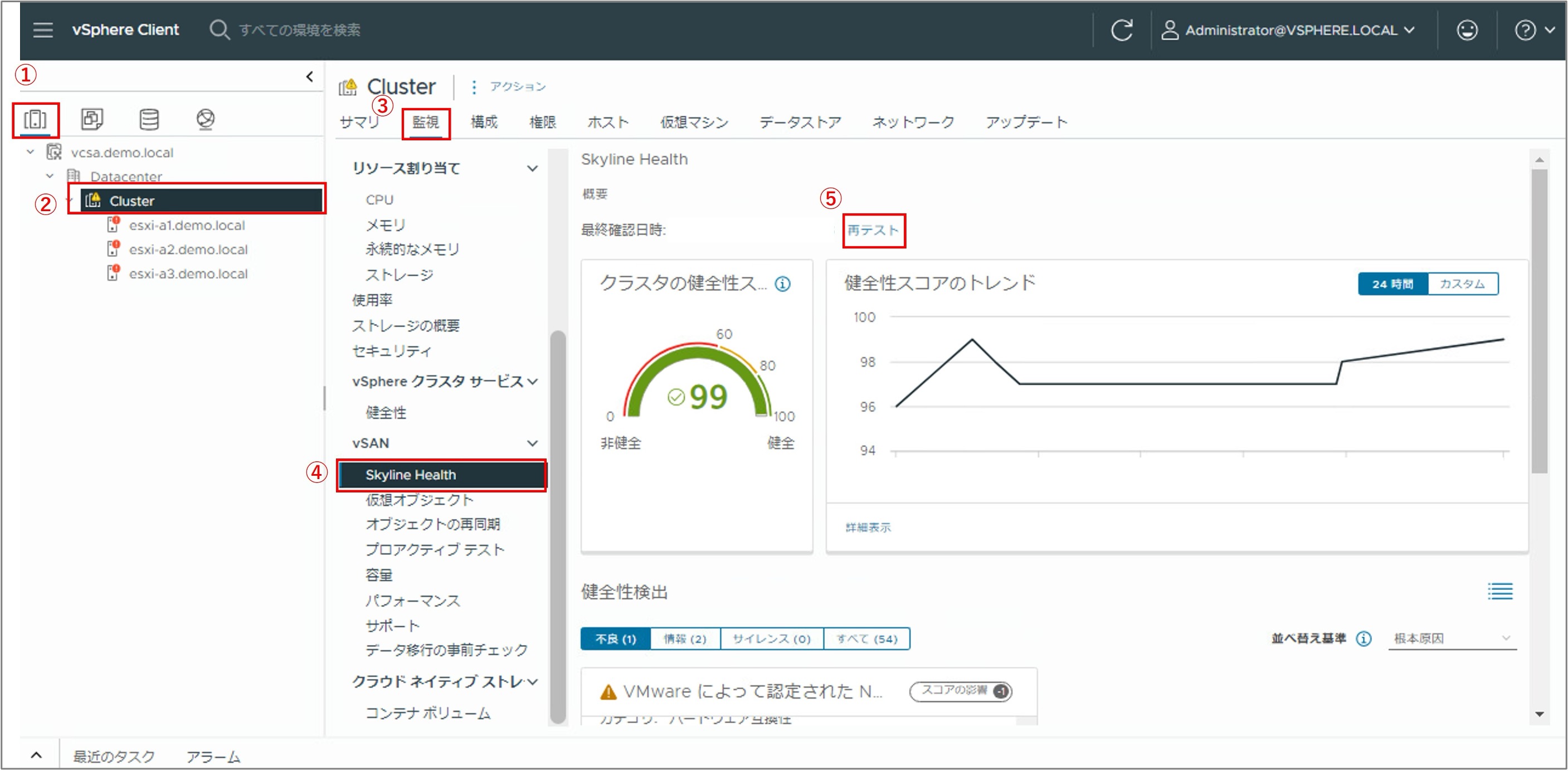Filter findings by サイレンス (0)

pos(771,639)
